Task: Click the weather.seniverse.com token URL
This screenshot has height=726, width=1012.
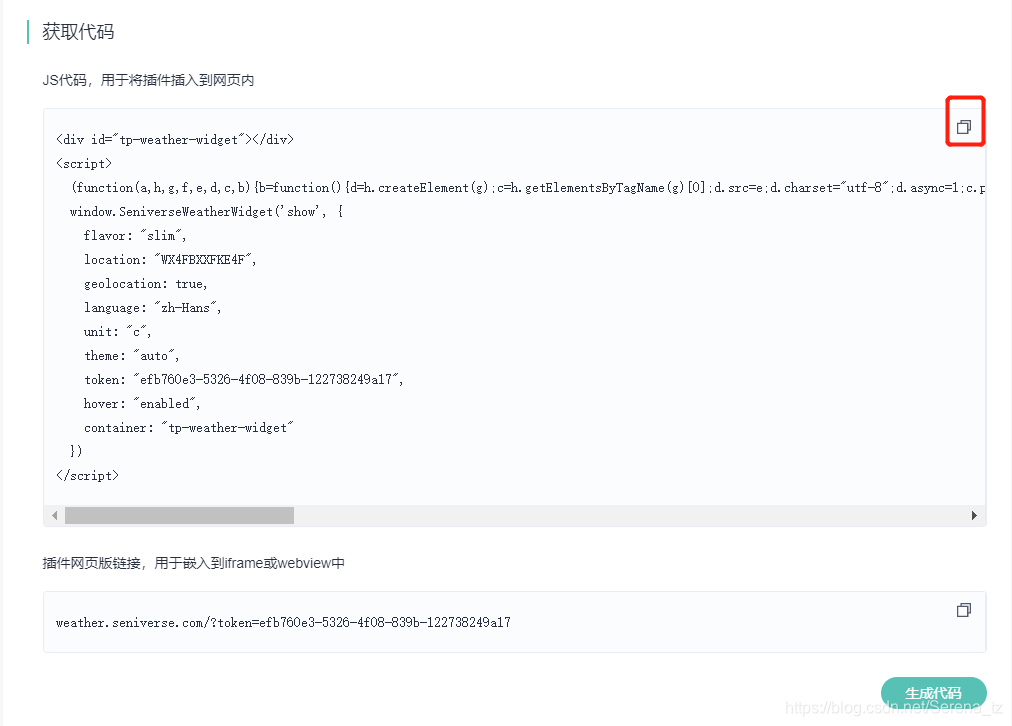Action: (283, 623)
